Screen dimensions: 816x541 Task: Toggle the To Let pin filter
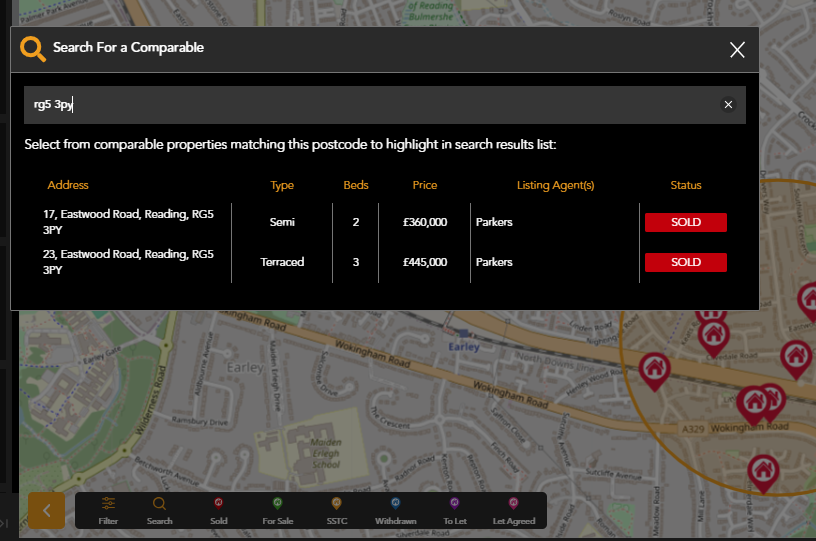[454, 509]
